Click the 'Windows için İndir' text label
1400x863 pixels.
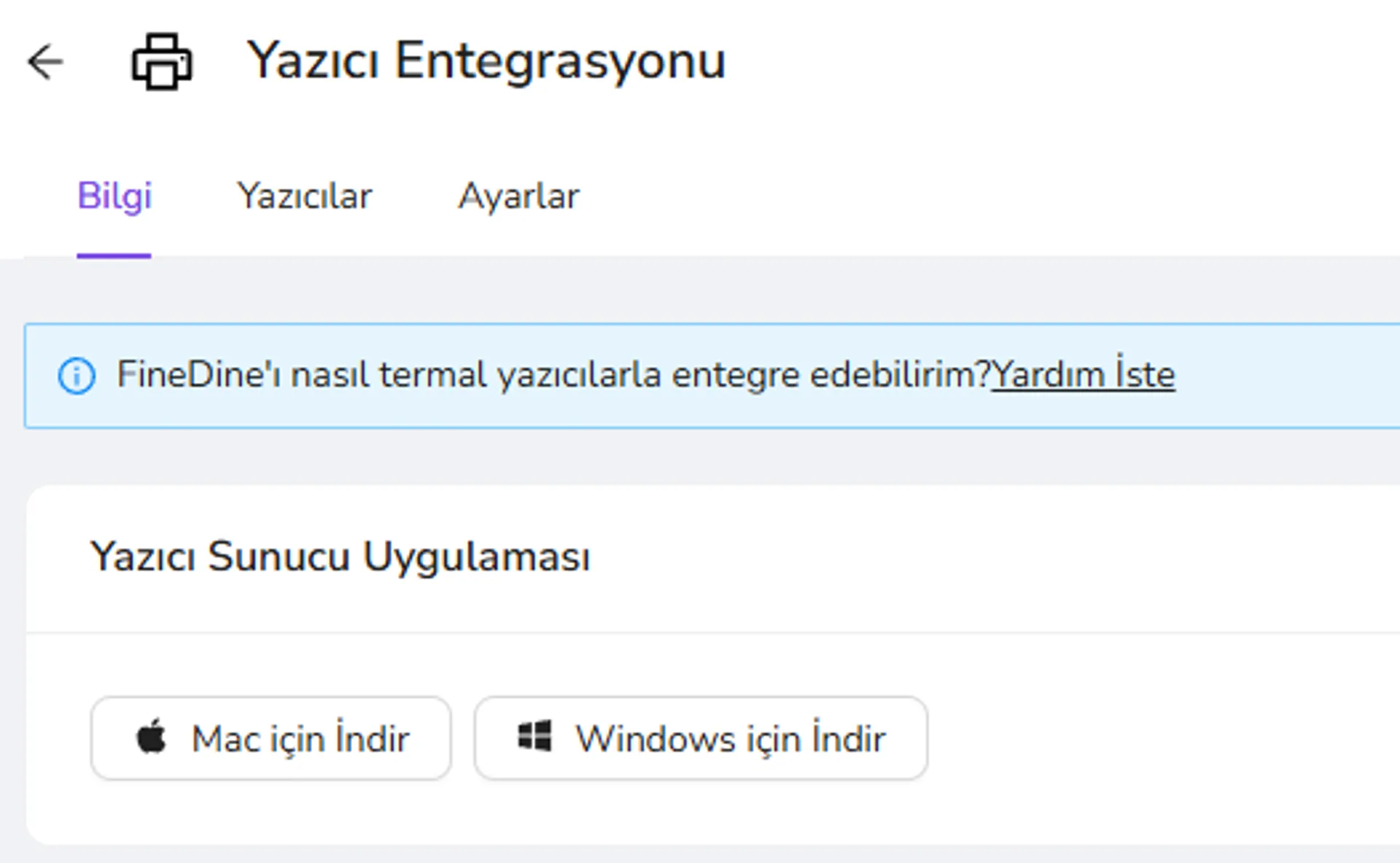pos(731,738)
